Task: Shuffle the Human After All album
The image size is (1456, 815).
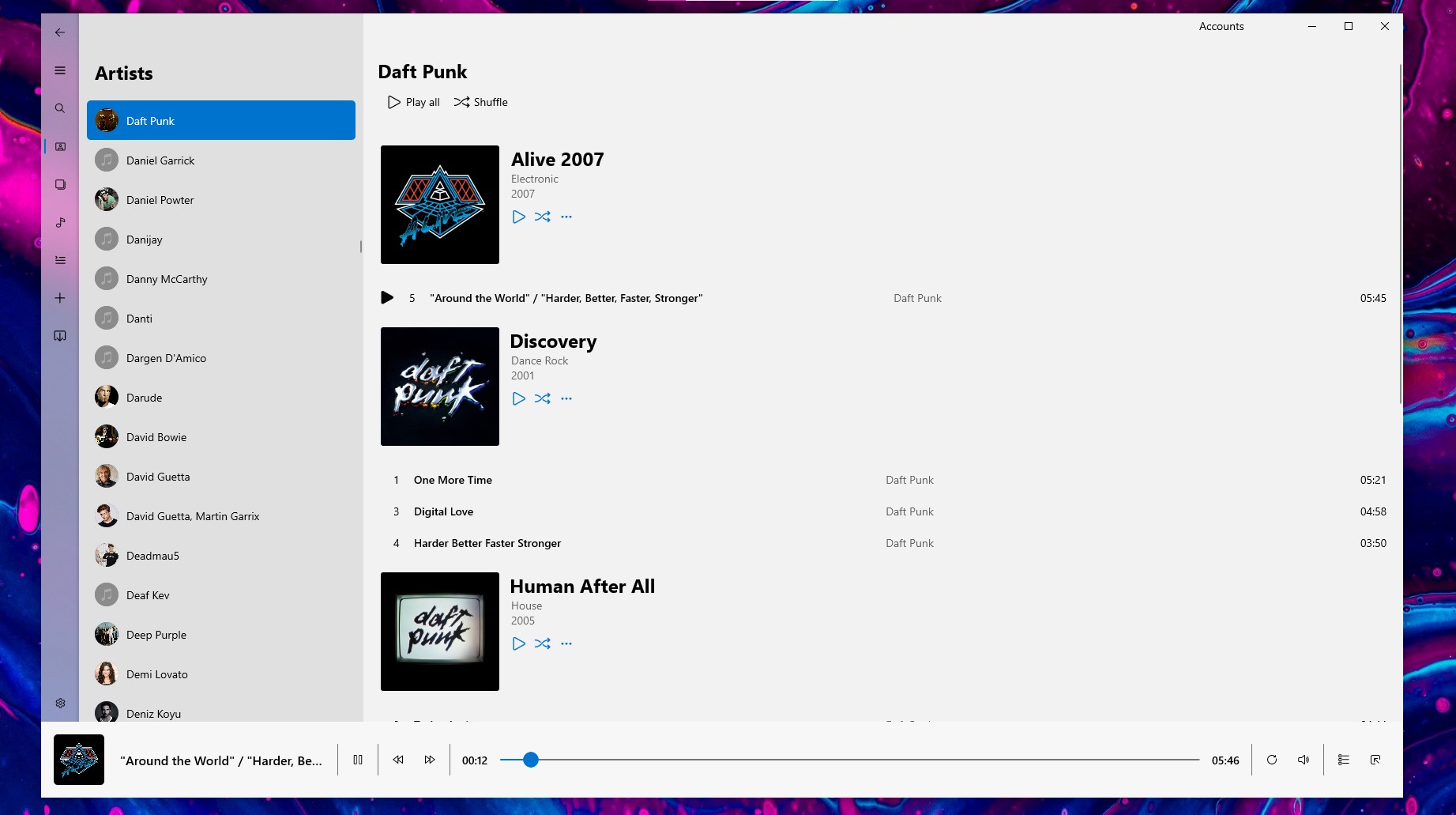Action: tap(543, 643)
